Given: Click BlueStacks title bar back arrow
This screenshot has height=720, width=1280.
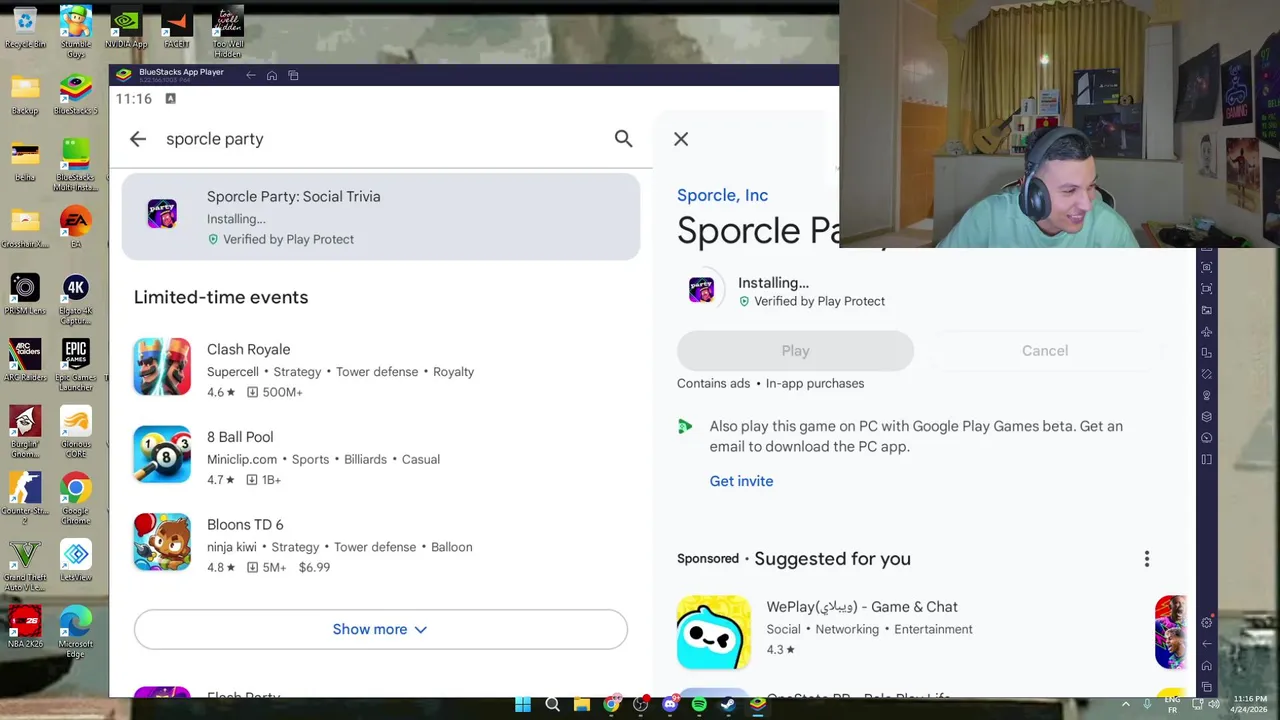Looking at the screenshot, I should 250,75.
